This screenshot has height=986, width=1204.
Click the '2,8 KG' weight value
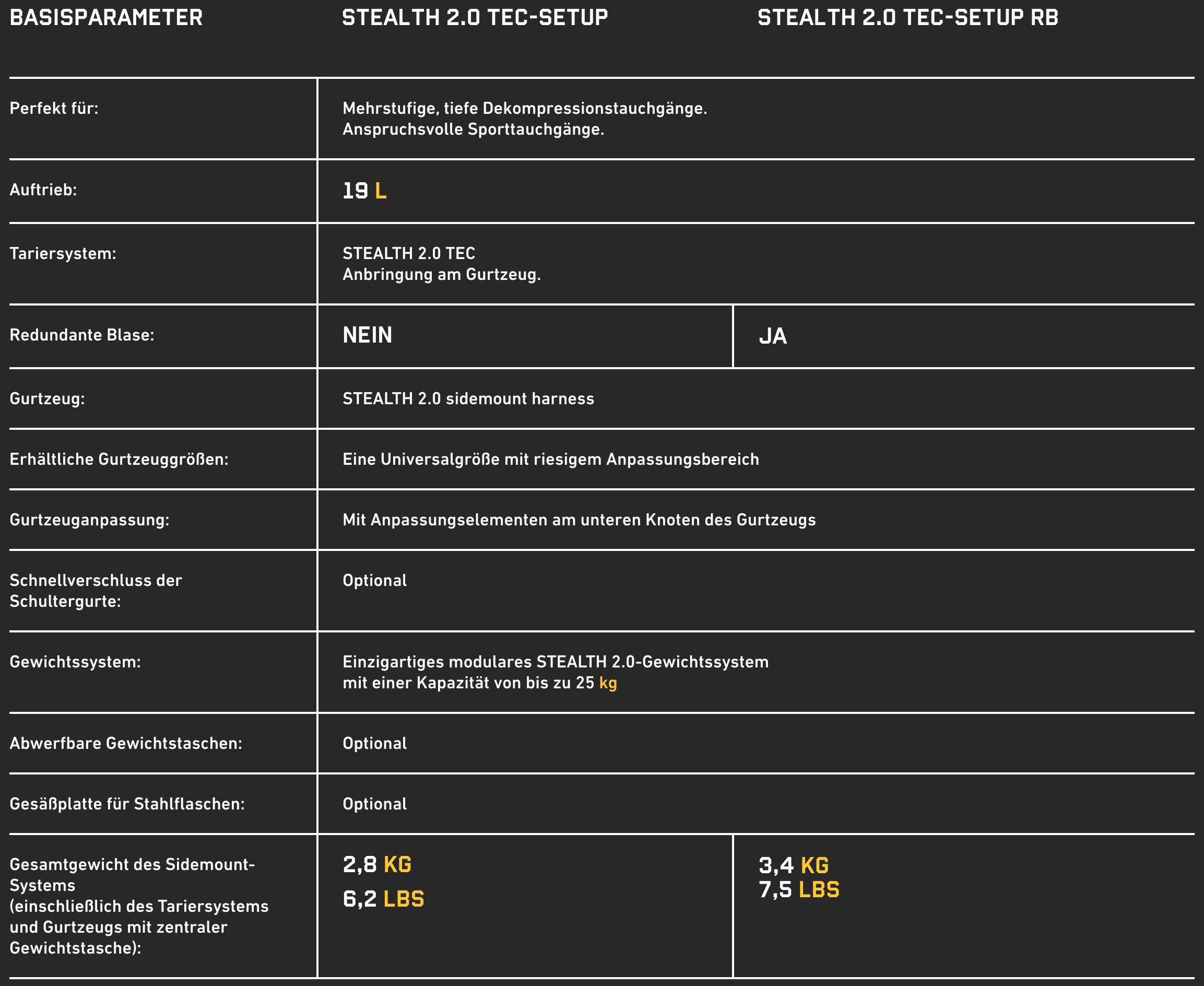pos(377,865)
